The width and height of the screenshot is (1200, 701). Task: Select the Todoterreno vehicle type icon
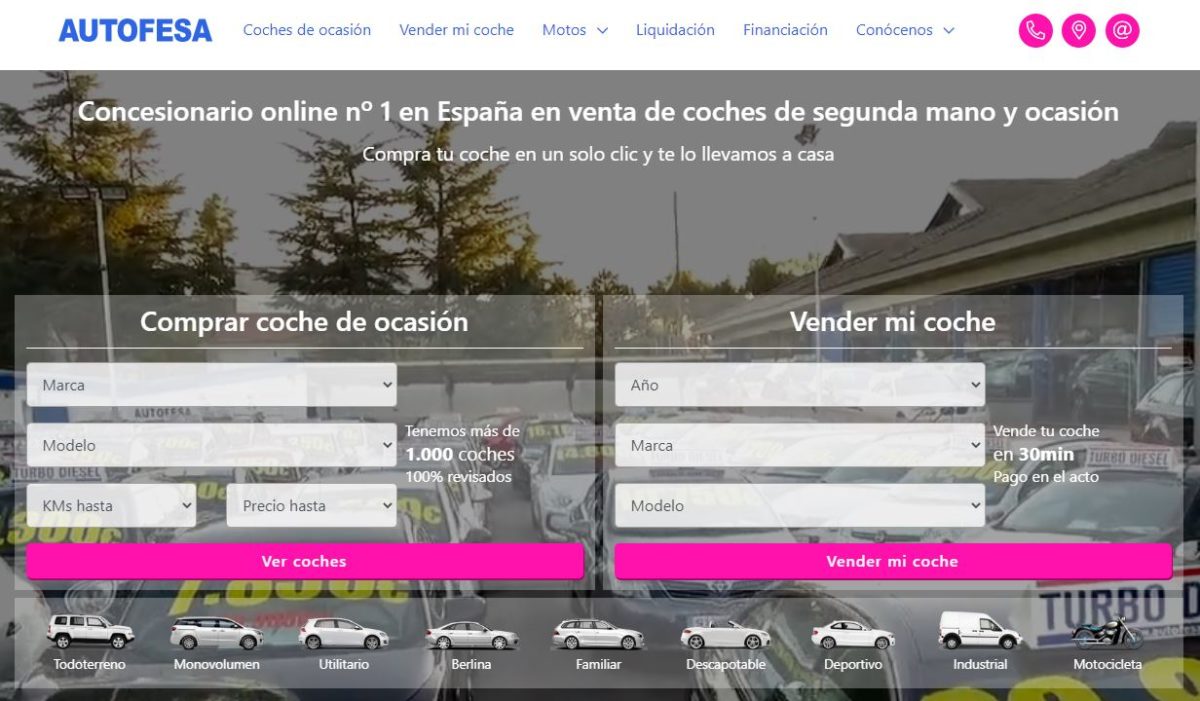90,634
